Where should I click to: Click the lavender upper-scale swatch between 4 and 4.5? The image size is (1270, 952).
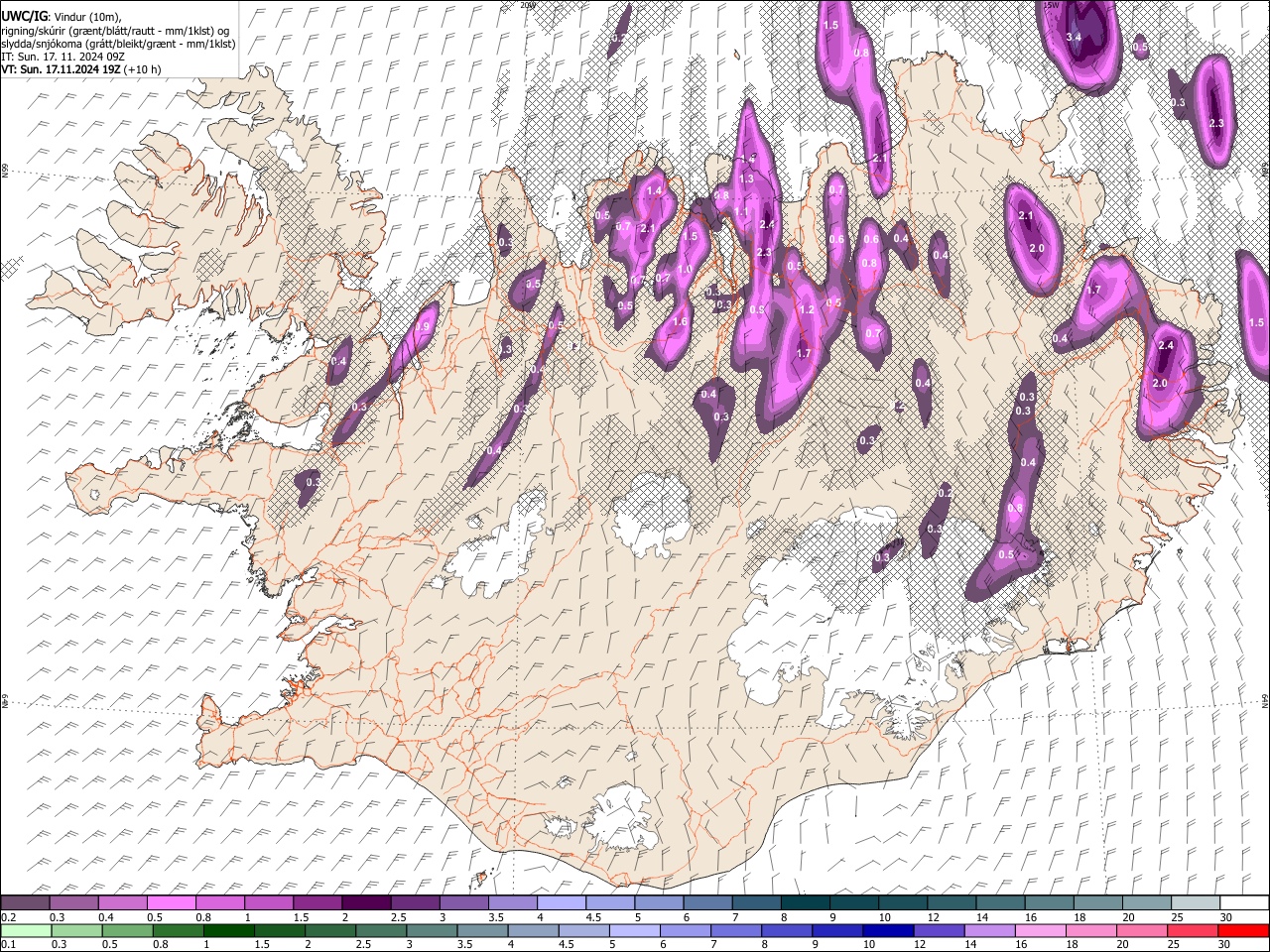click(x=561, y=902)
